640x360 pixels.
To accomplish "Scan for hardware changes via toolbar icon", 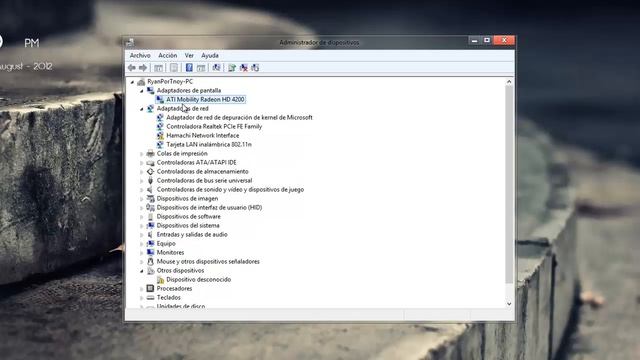I will point(216,68).
